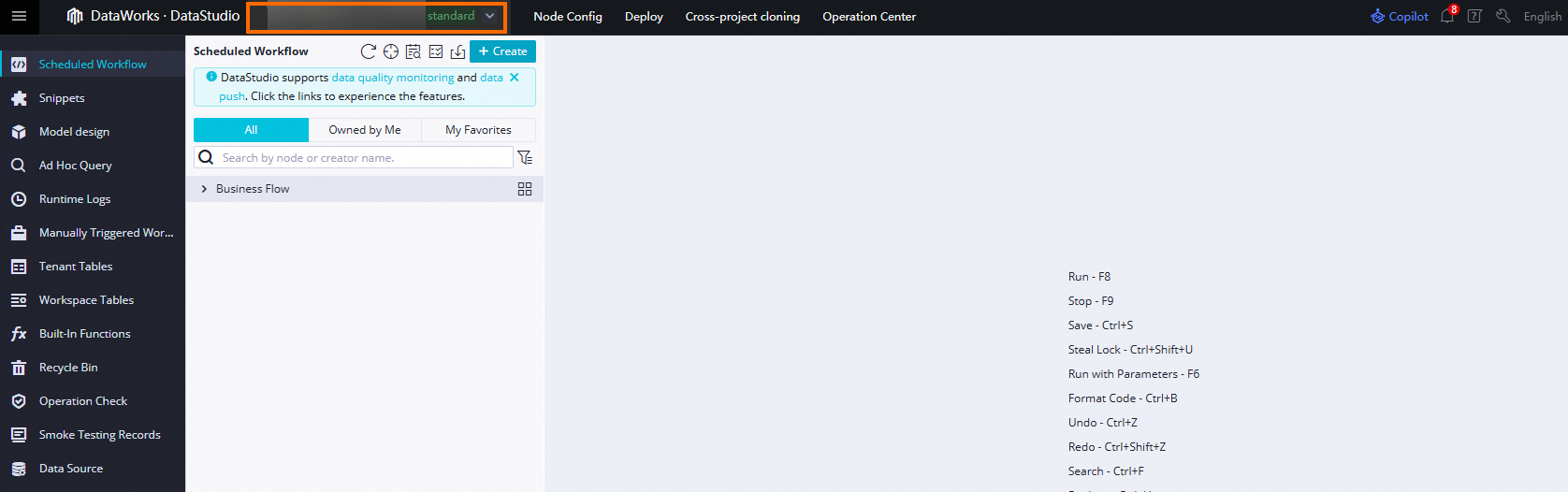Select Scheduled Workflow in sidebar
The height and width of the screenshot is (492, 1568).
(x=93, y=65)
